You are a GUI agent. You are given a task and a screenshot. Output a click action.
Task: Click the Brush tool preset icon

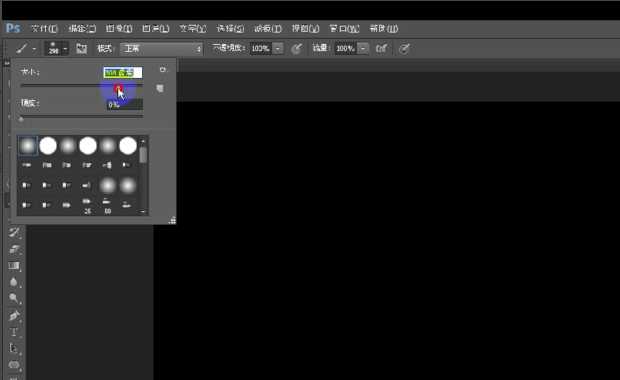[x=22, y=49]
